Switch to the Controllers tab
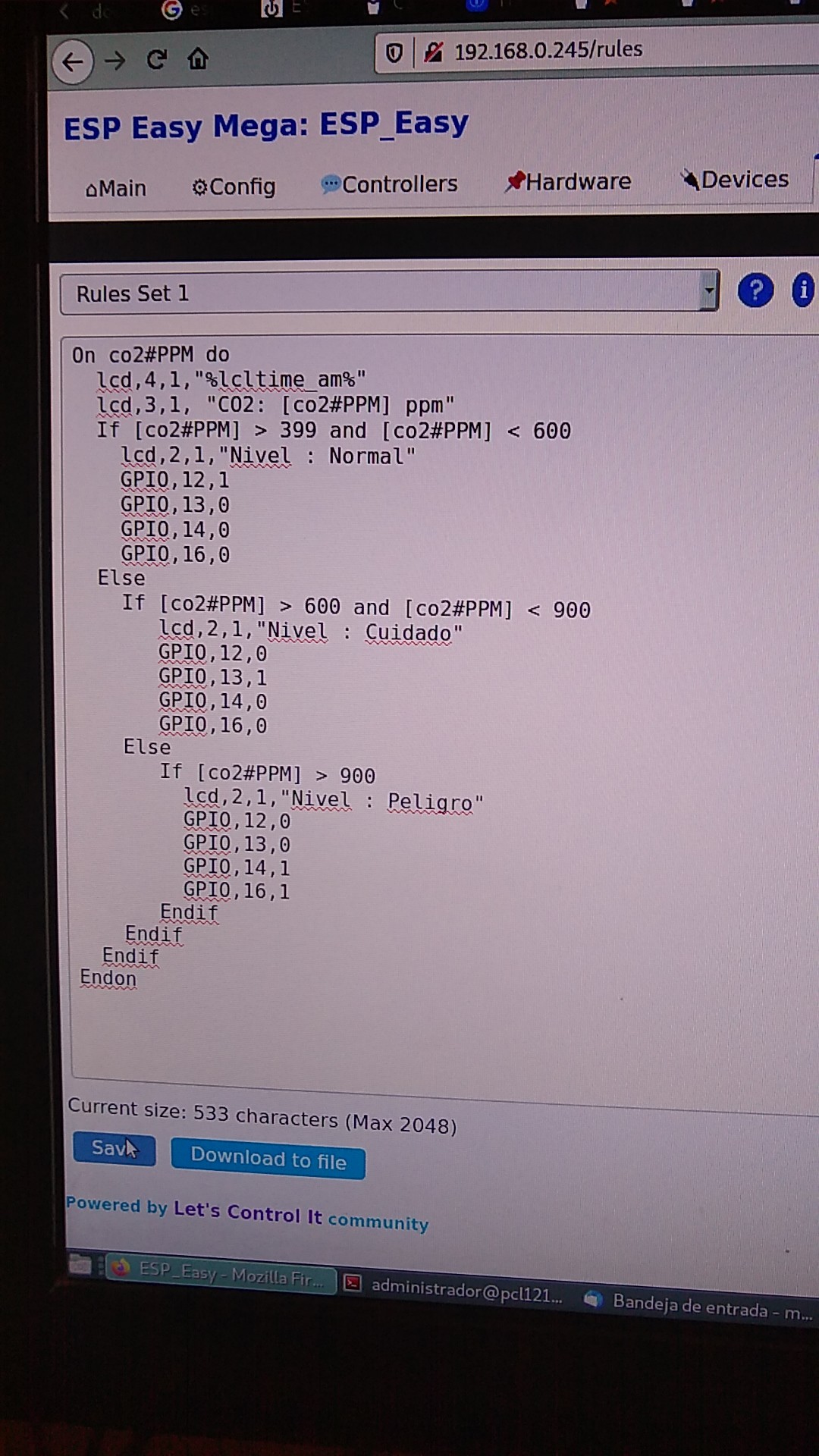 point(390,184)
